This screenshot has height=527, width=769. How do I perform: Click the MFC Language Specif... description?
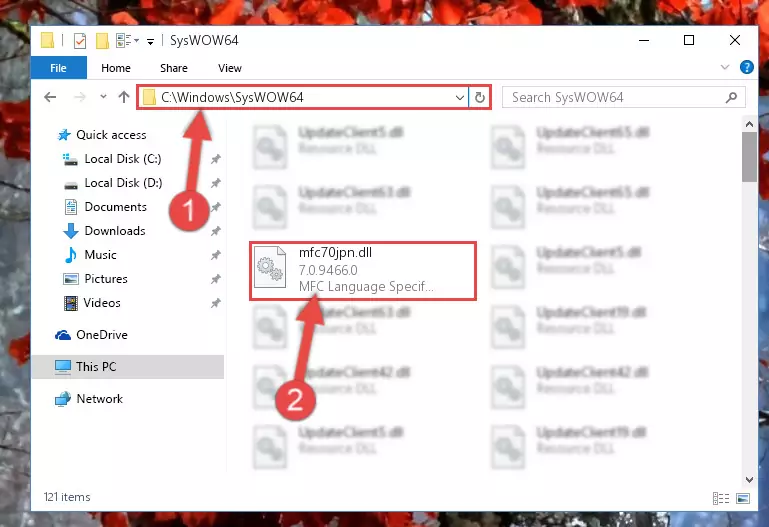click(x=366, y=286)
